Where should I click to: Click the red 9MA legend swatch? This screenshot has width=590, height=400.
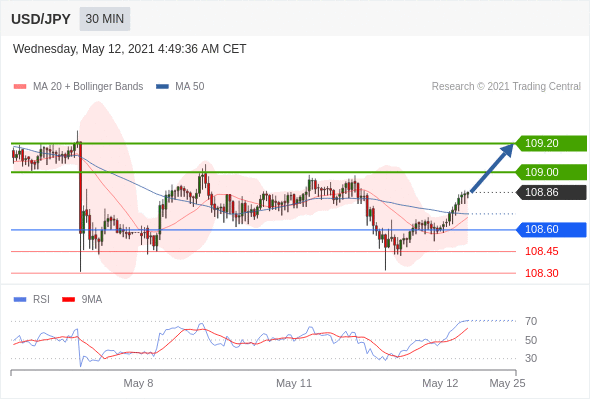point(68,300)
